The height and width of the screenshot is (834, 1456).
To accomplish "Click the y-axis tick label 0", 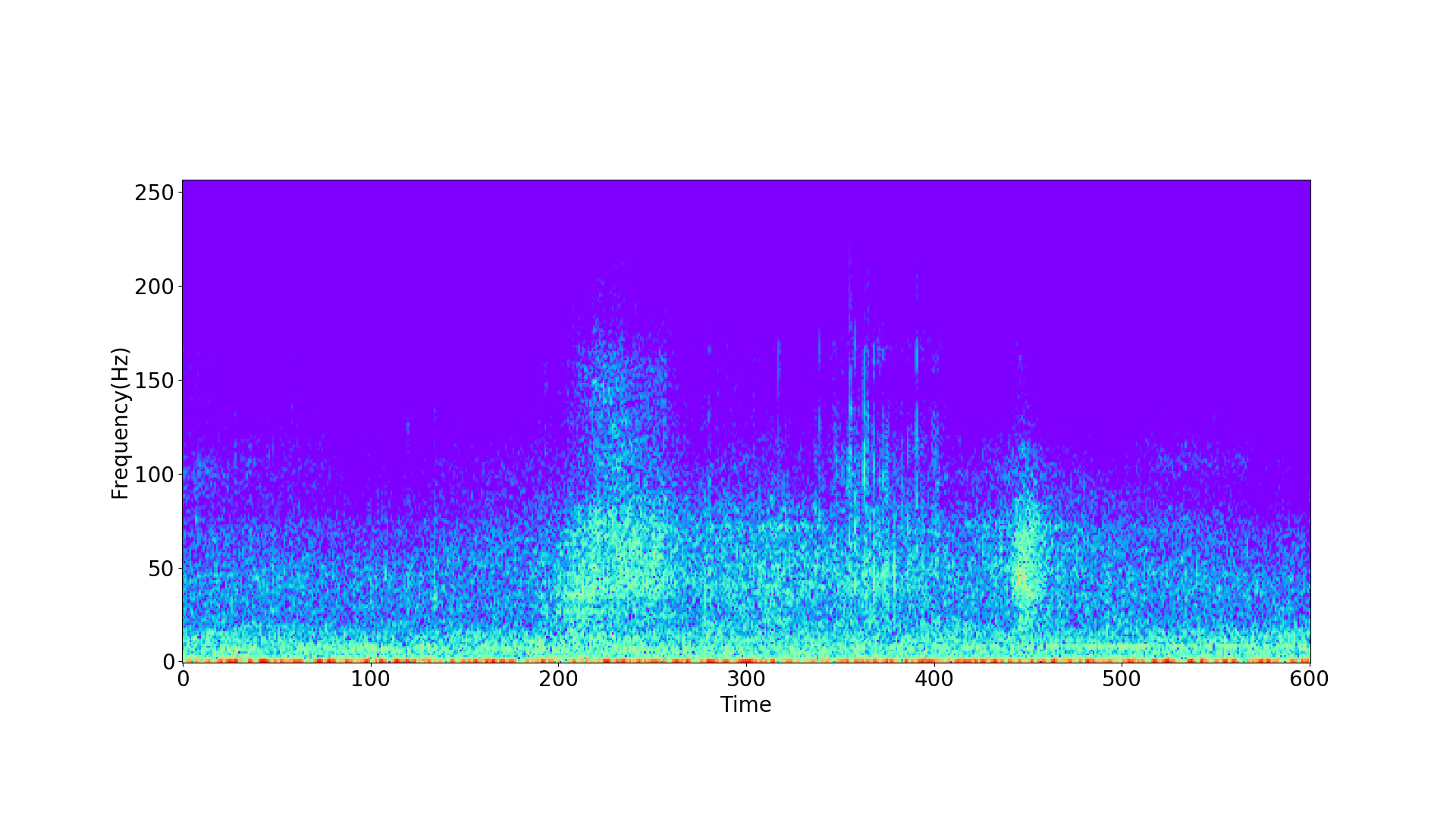I will (x=168, y=662).
